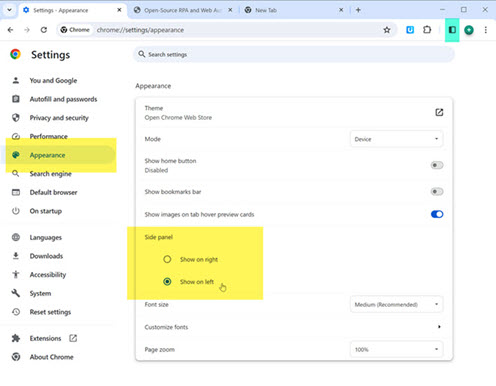The height and width of the screenshot is (386, 496).
Task: Select Show on left radio button
Action: coord(167,282)
